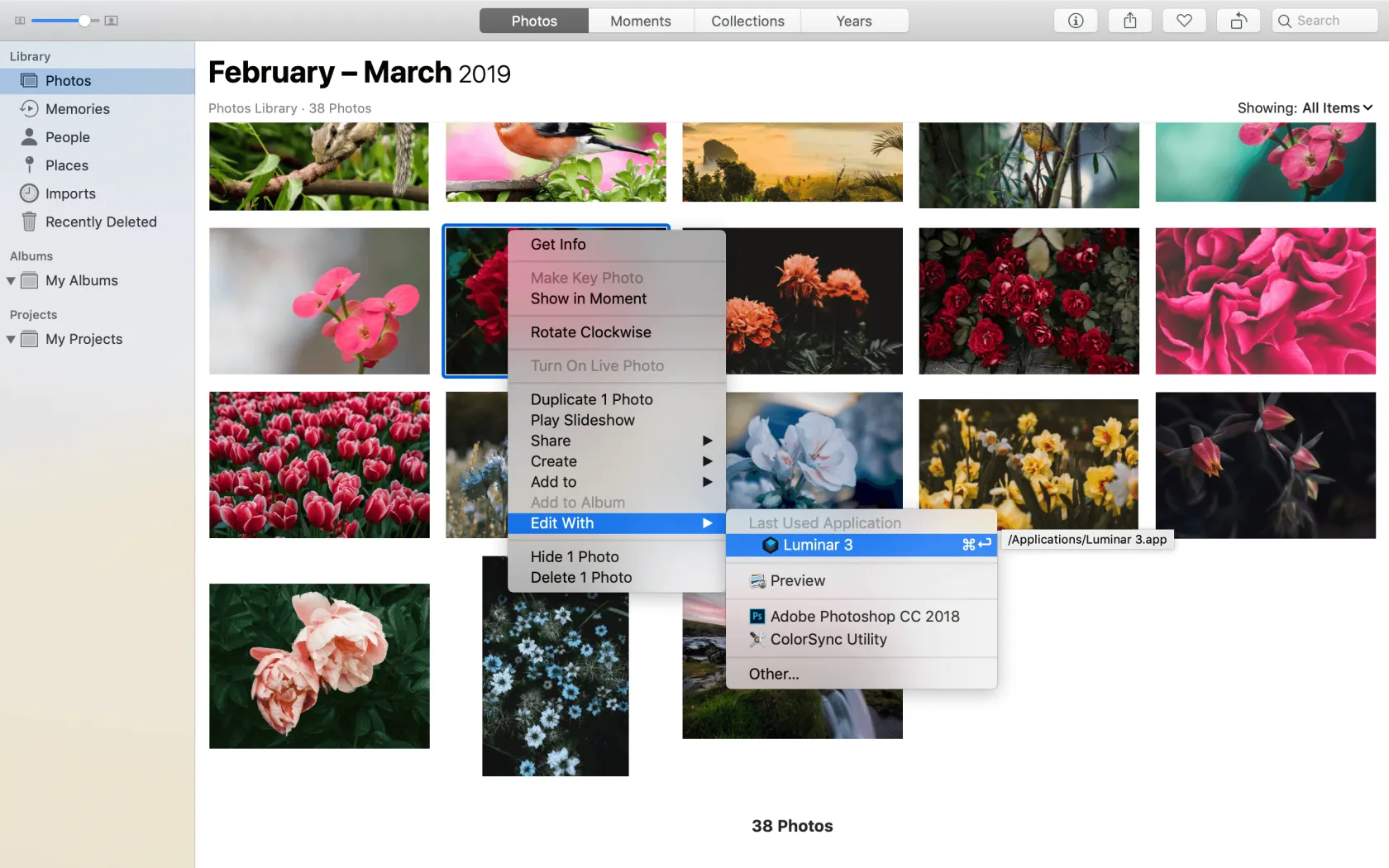
Task: Open Info panel using the info icon
Action: [1075, 20]
